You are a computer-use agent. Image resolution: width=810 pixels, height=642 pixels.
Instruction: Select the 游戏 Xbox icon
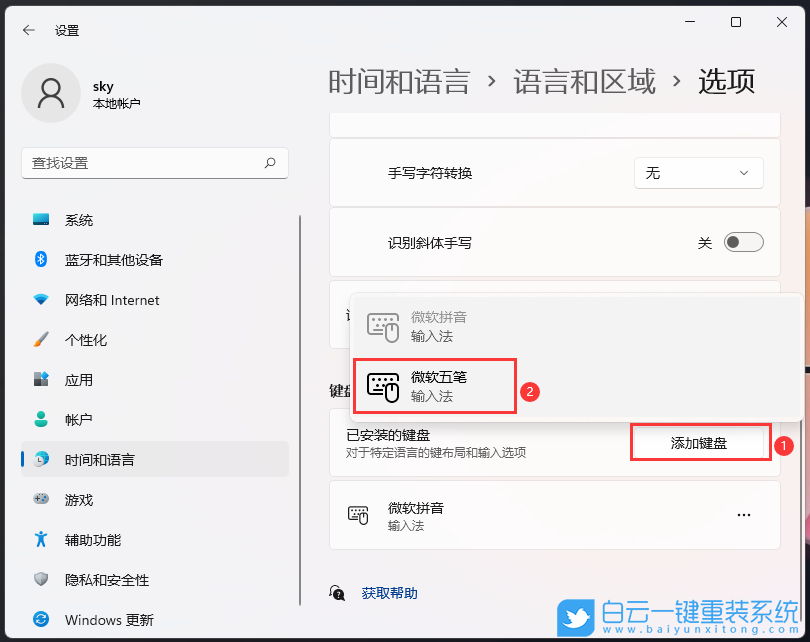click(40, 499)
